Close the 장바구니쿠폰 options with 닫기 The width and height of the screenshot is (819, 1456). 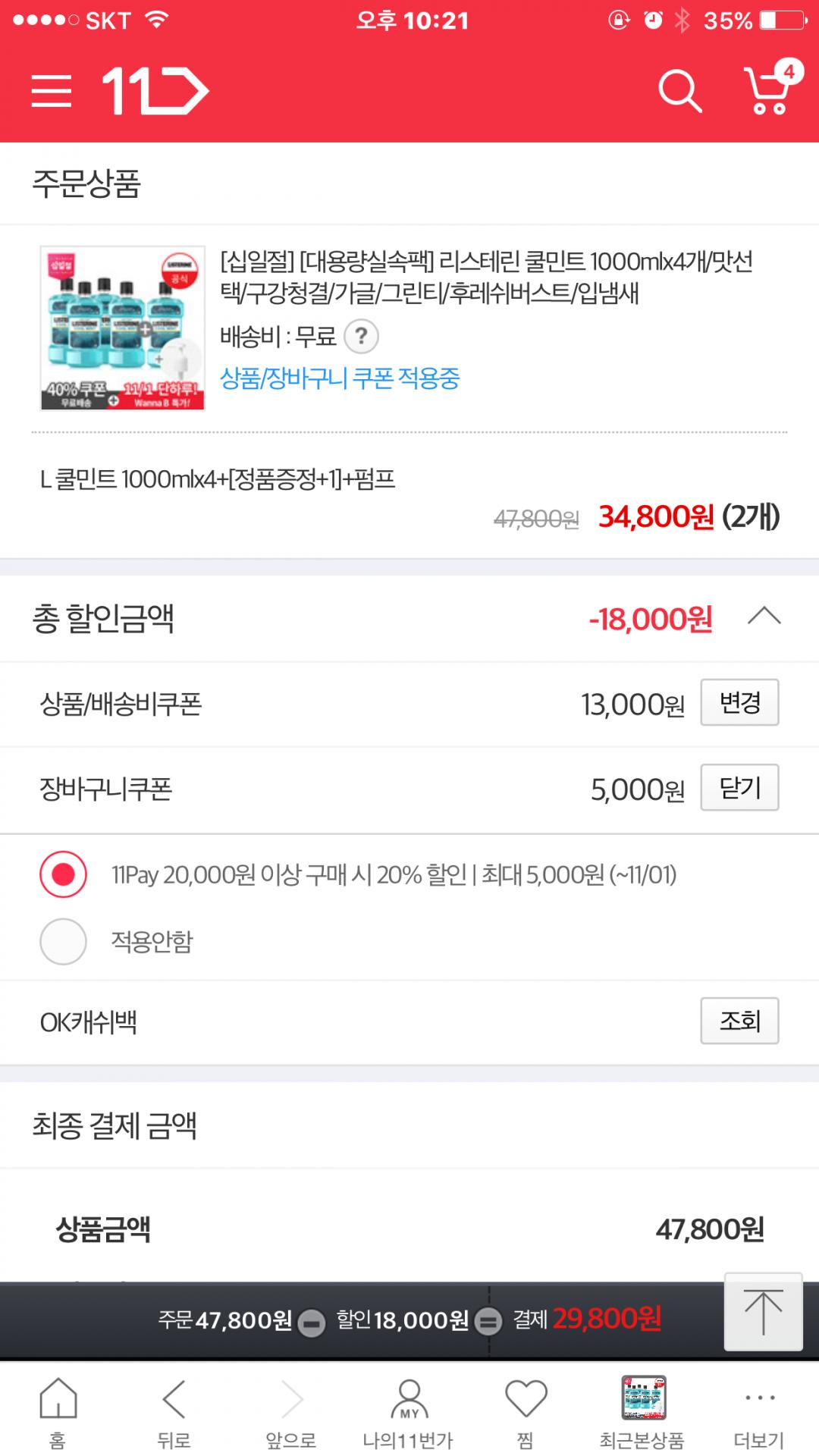[x=739, y=788]
